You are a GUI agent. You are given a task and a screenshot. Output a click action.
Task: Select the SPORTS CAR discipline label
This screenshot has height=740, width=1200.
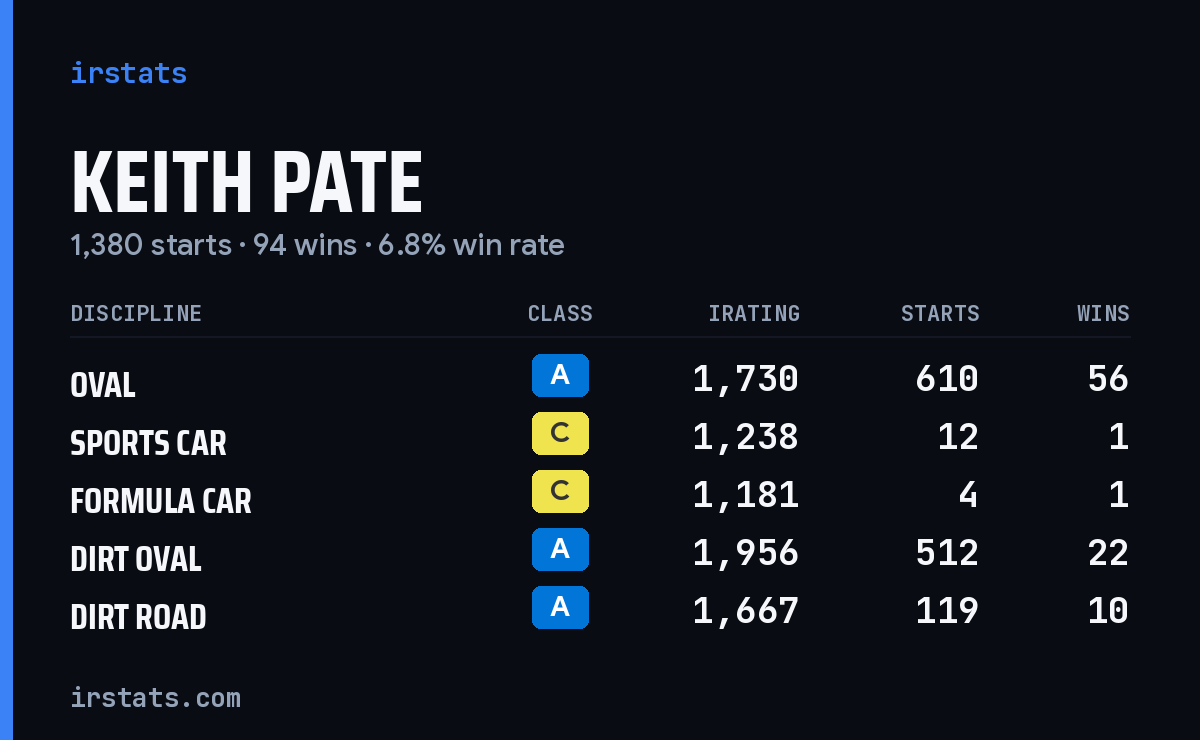tap(149, 443)
